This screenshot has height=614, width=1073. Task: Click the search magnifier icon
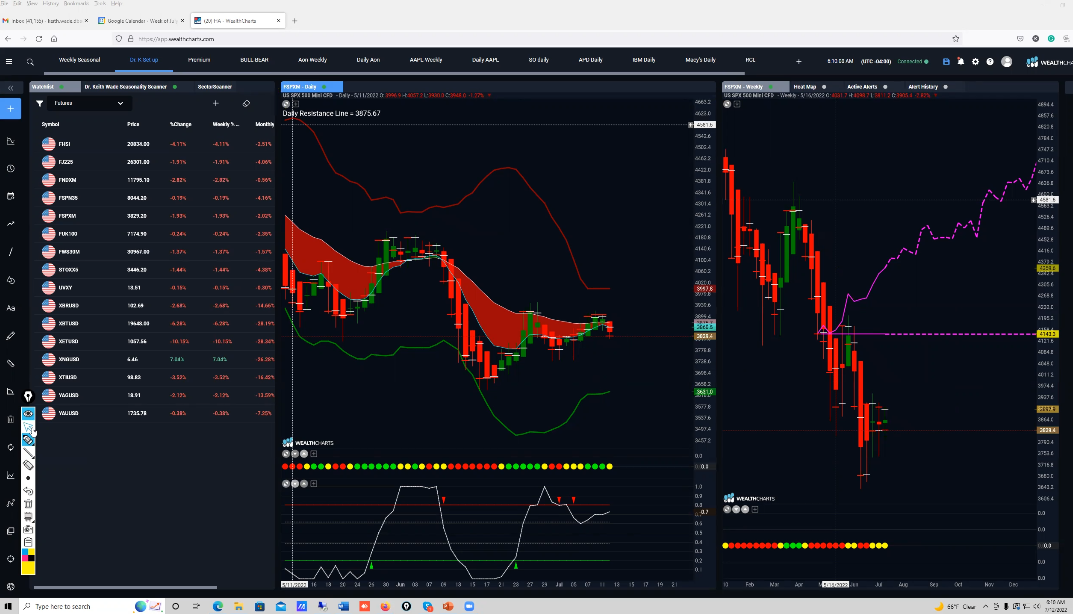coord(30,62)
